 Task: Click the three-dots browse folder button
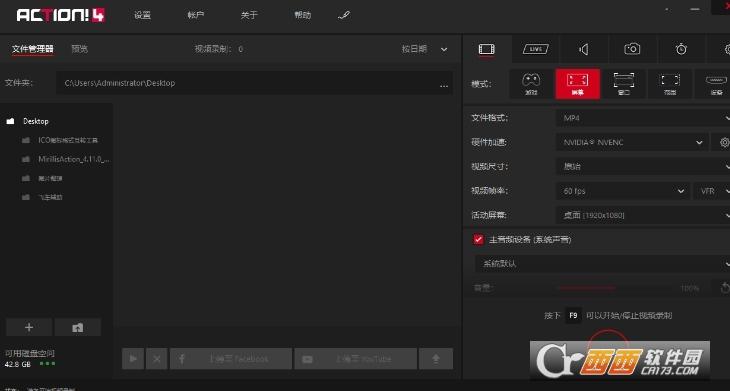pyautogui.click(x=444, y=86)
